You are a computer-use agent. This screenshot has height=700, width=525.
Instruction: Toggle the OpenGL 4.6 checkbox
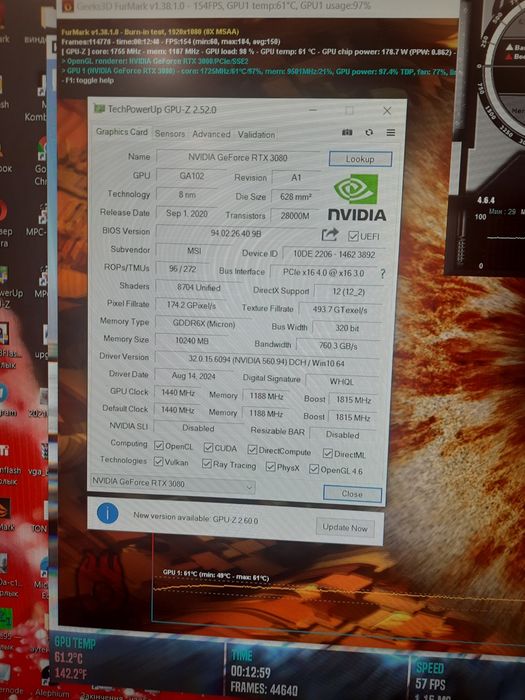(314, 469)
